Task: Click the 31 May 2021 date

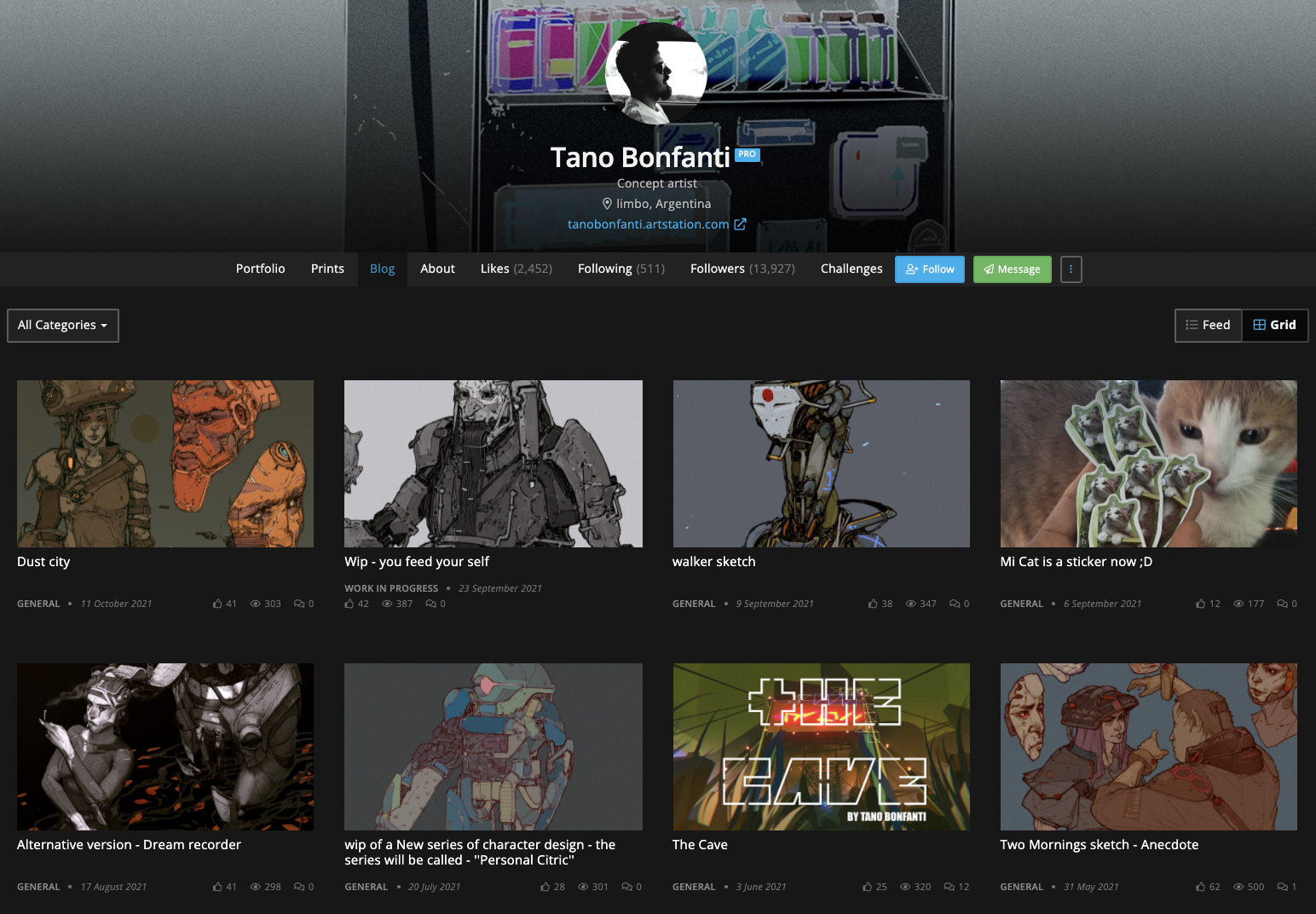Action: [1091, 887]
